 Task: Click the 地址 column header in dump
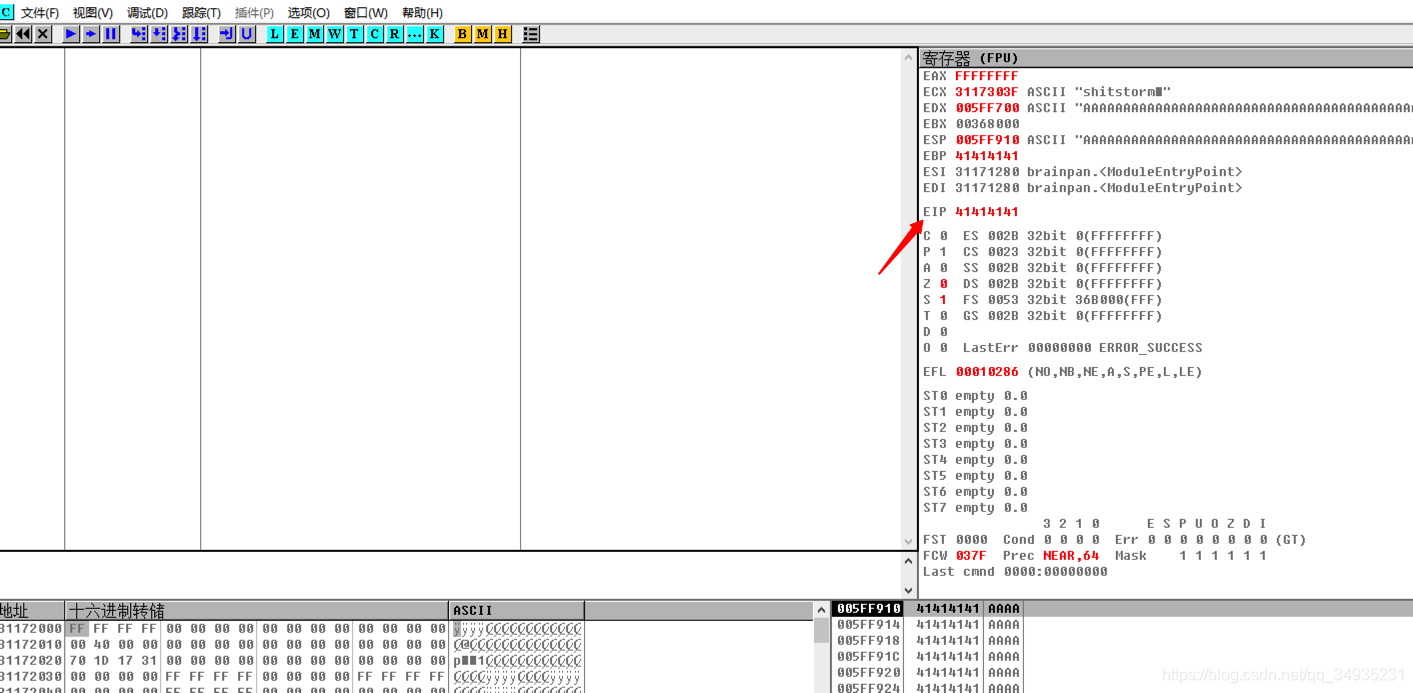(32, 610)
